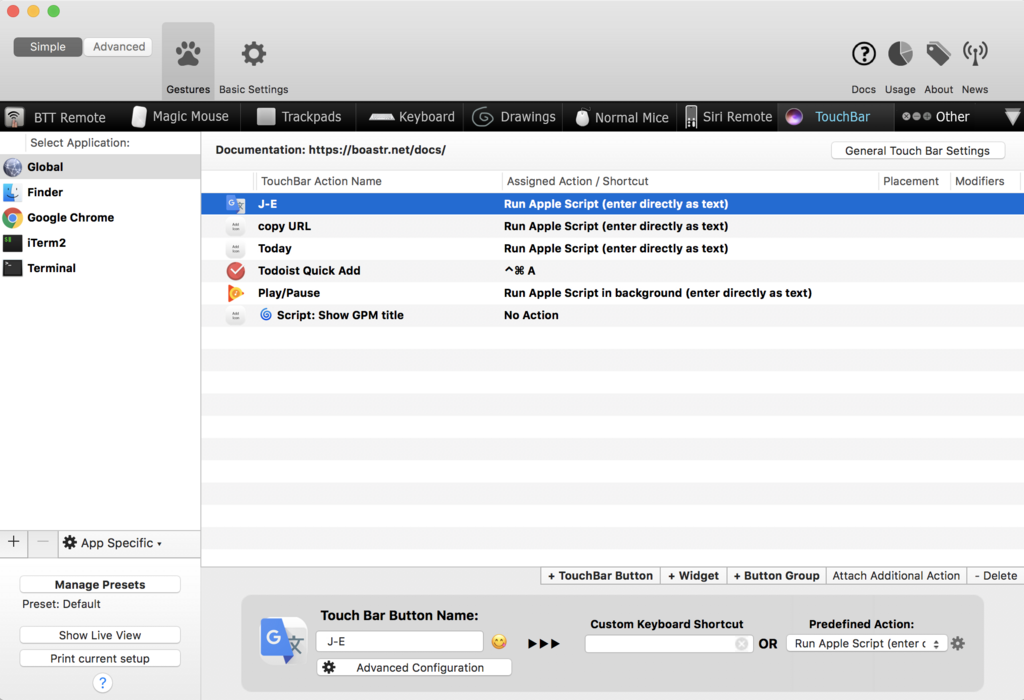This screenshot has height=700, width=1024.
Task: Select the Terminal app icon
Action: (x=12, y=268)
